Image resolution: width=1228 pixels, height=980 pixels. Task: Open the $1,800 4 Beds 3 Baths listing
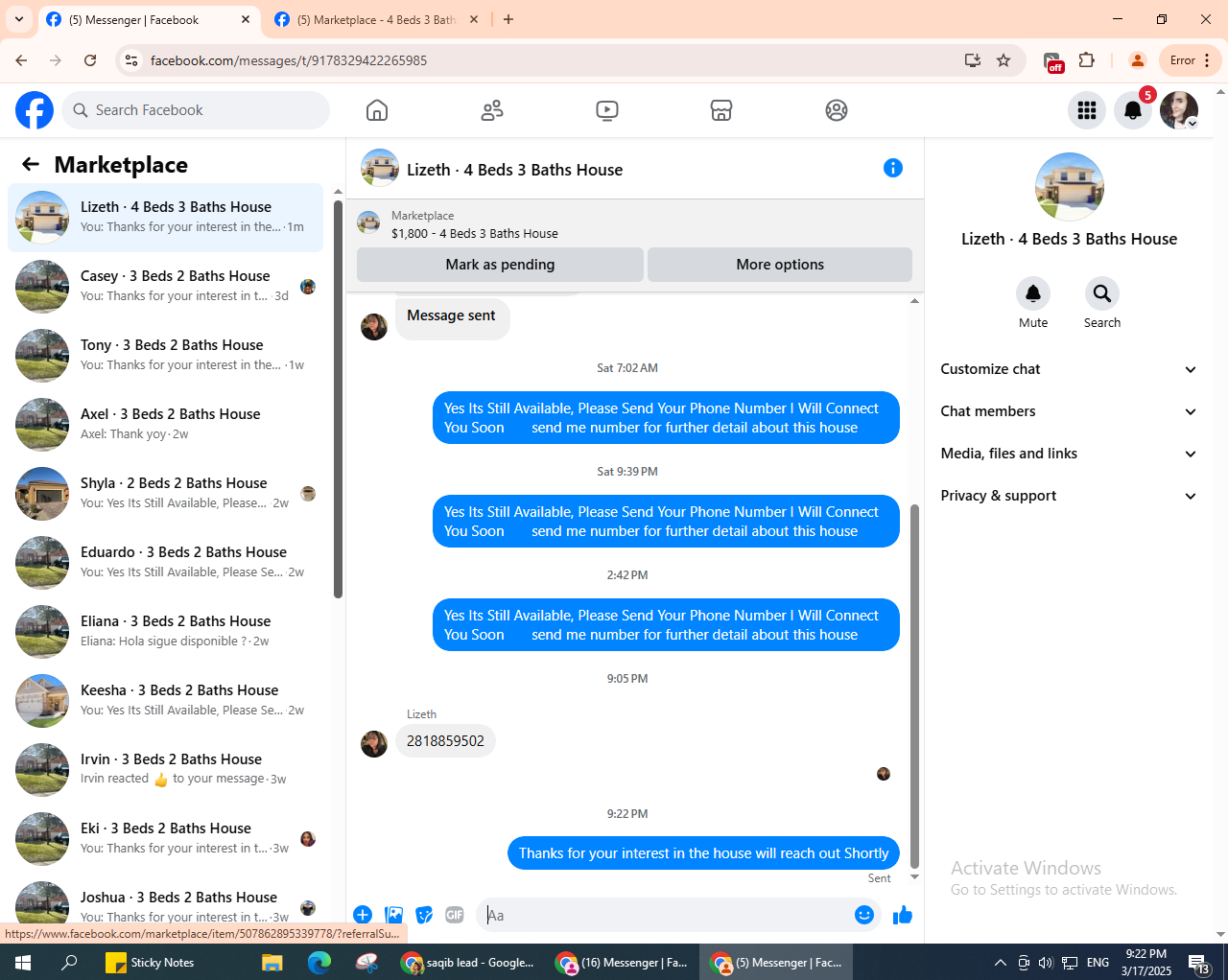(x=474, y=233)
